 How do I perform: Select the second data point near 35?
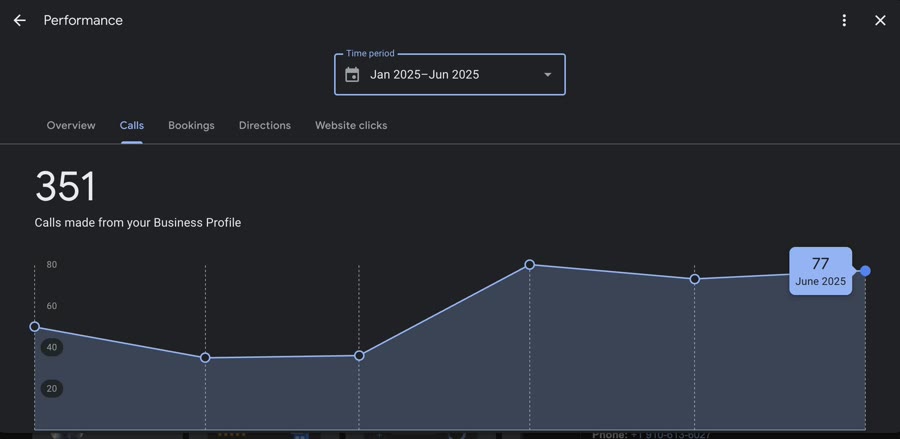click(x=205, y=358)
